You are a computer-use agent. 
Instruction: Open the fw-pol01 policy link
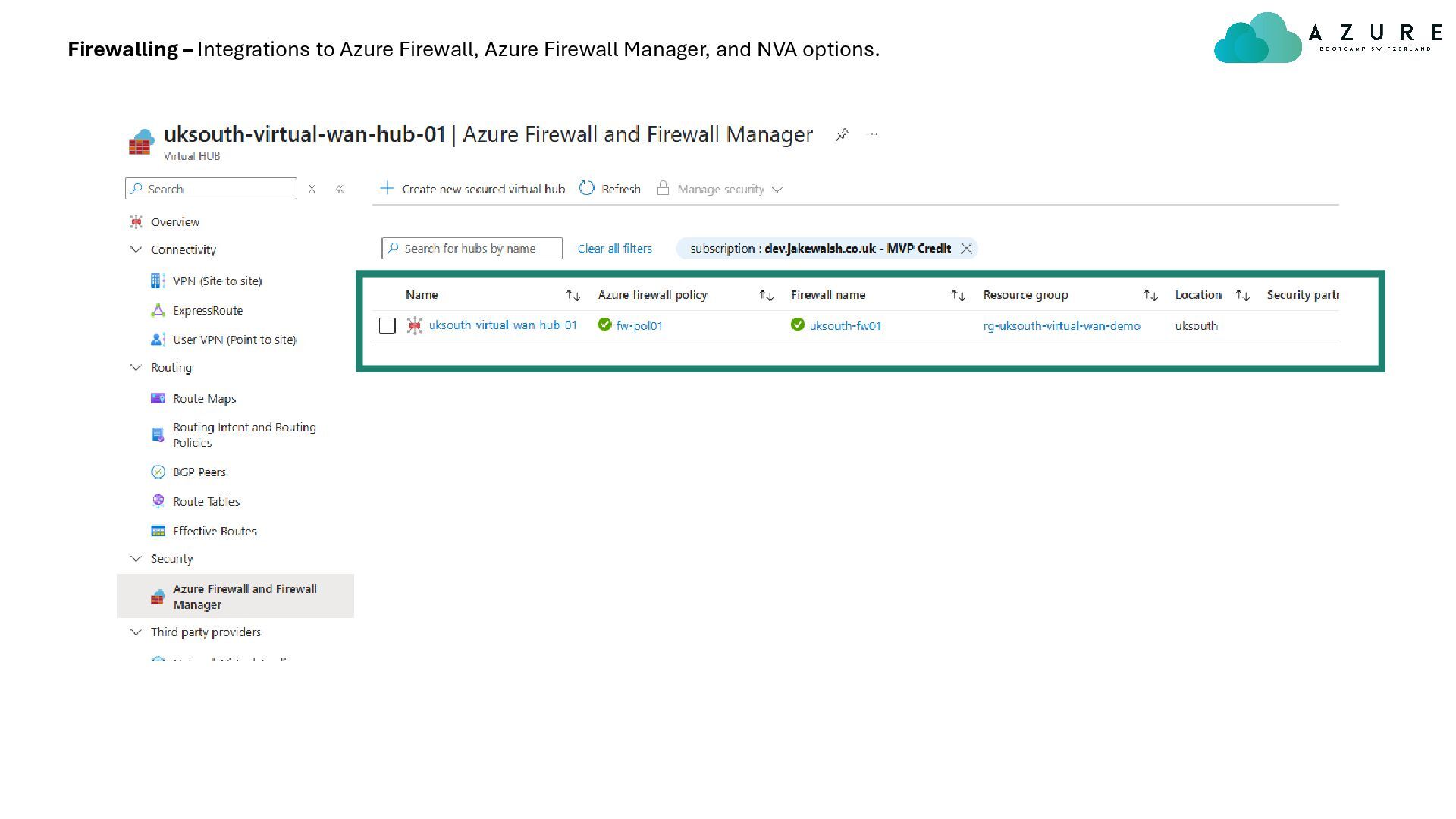(639, 325)
